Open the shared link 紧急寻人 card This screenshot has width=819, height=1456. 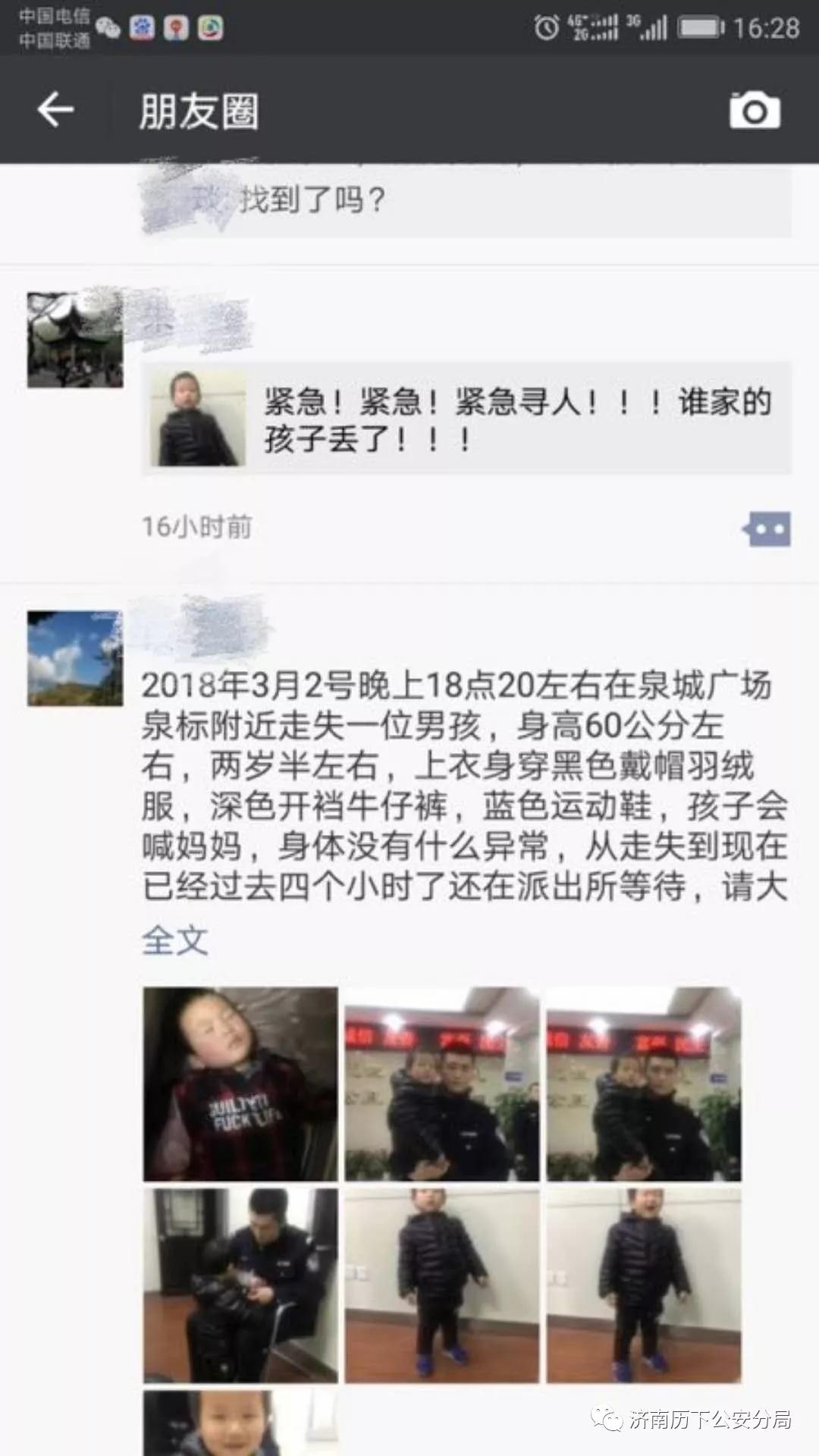(467, 419)
